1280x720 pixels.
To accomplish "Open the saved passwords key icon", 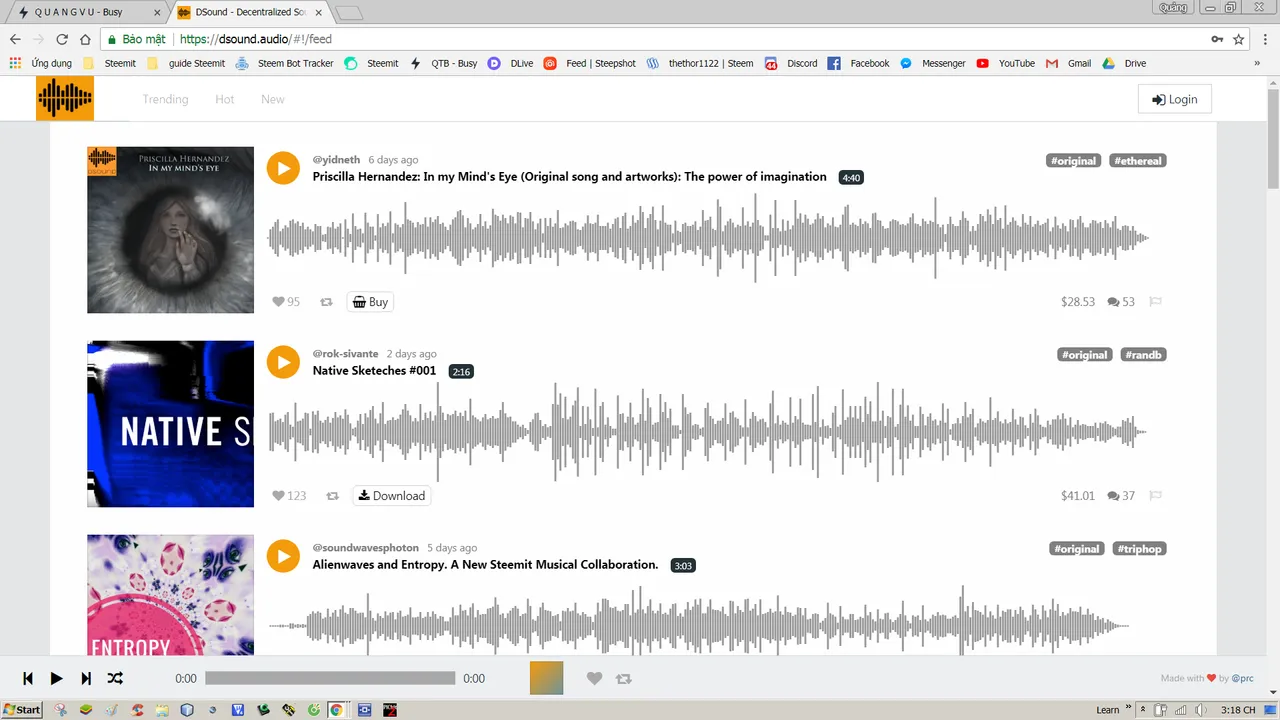I will [x=1217, y=39].
